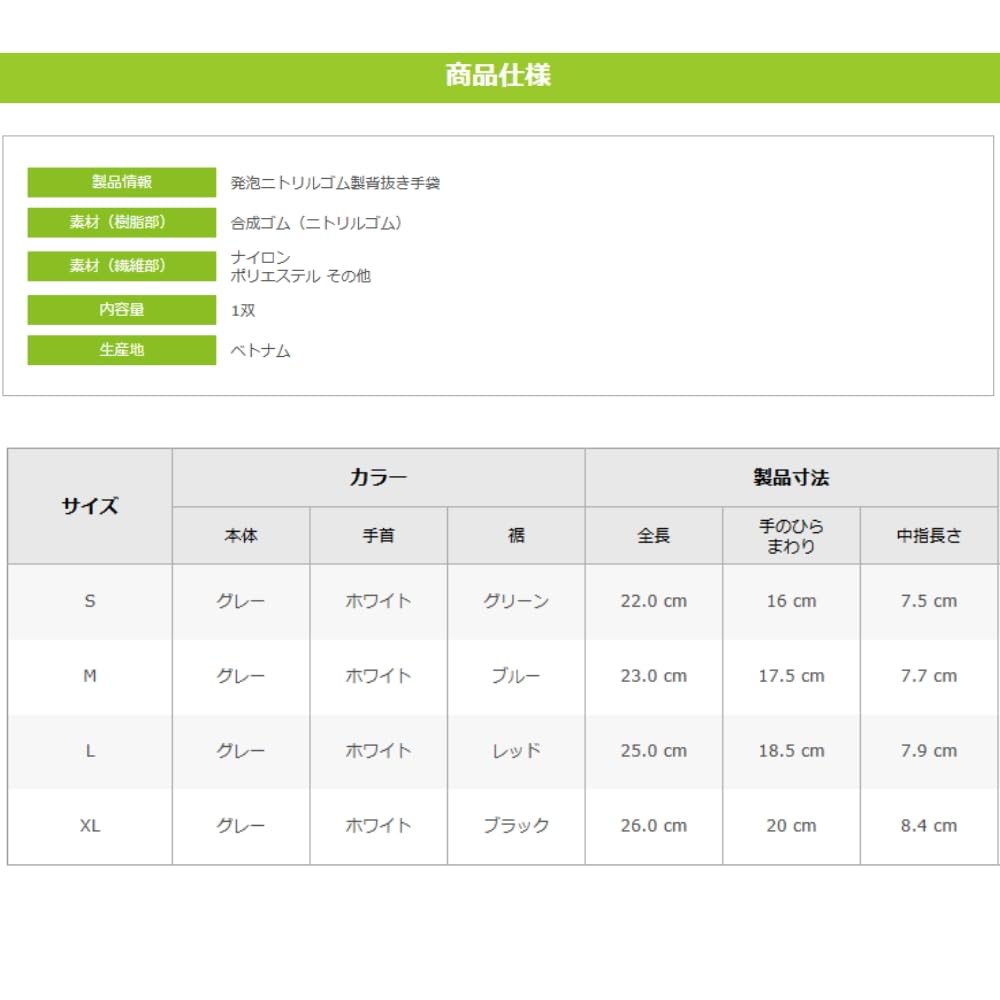This screenshot has height=1000, width=1000.
Task: Click the 素材（繊維部） label
Action: tap(121, 266)
